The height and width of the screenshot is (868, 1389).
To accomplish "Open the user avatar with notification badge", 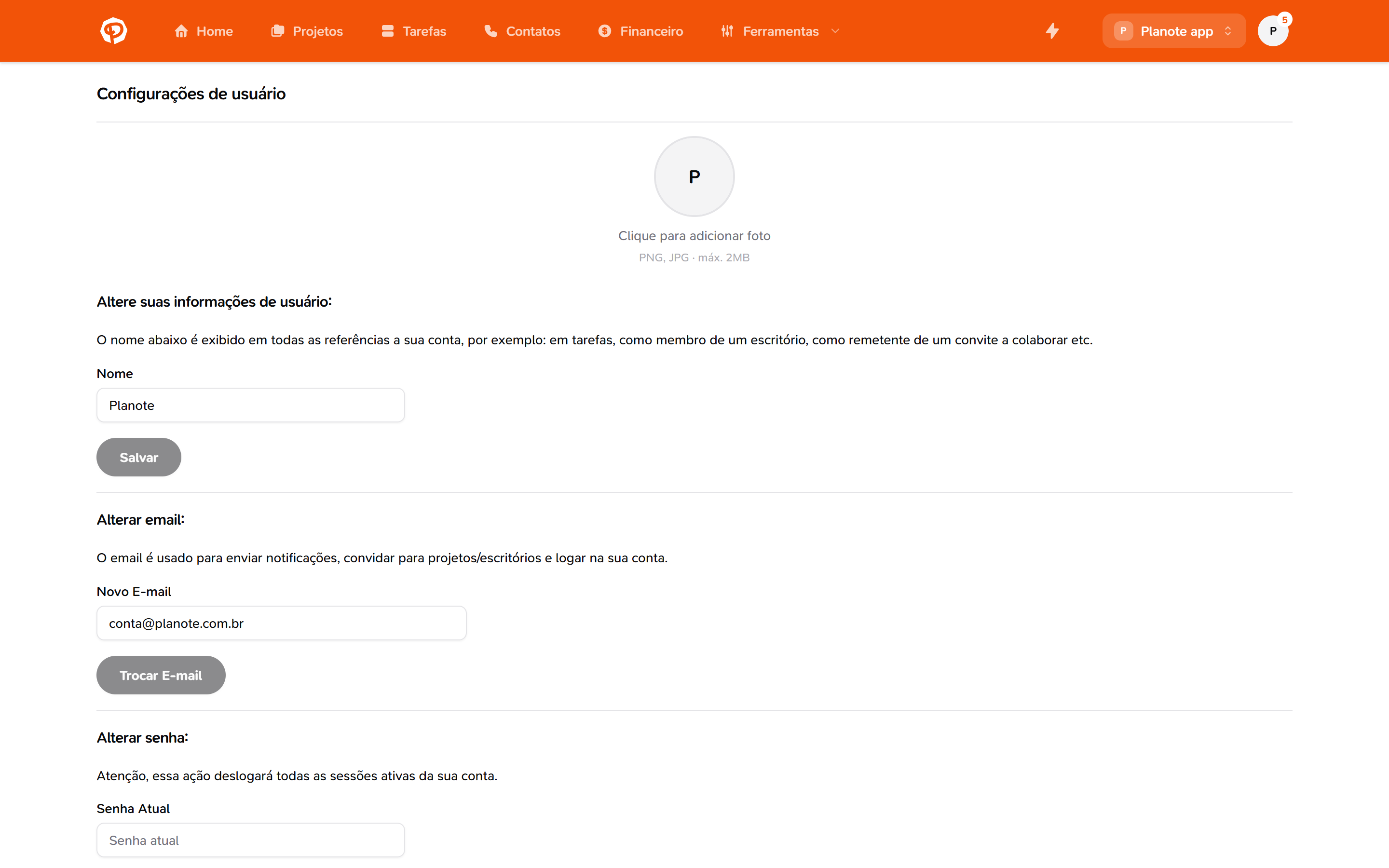I will click(x=1273, y=31).
